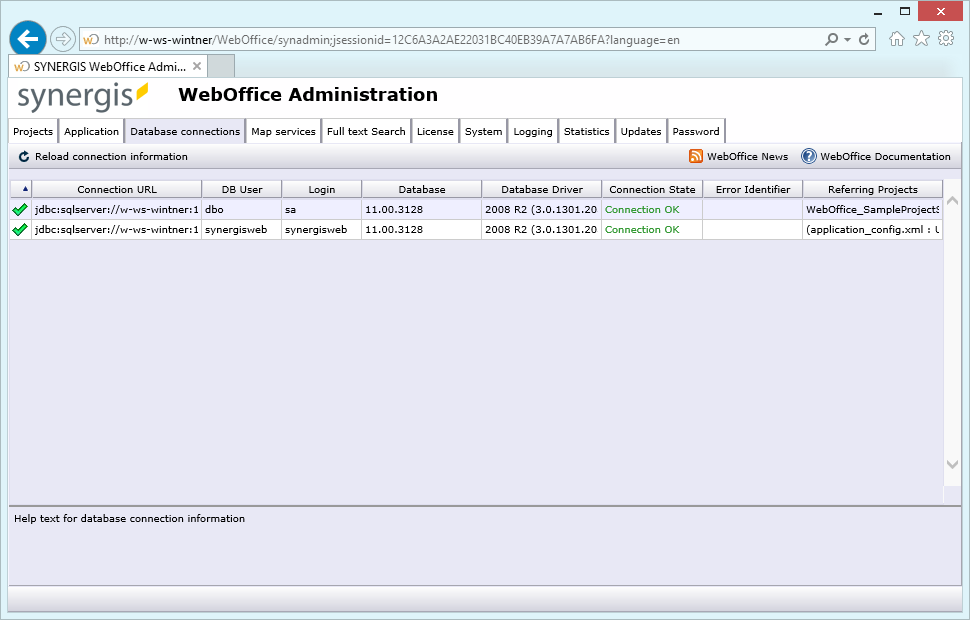Click the green checkmark on the synergisweb row

coord(17,230)
